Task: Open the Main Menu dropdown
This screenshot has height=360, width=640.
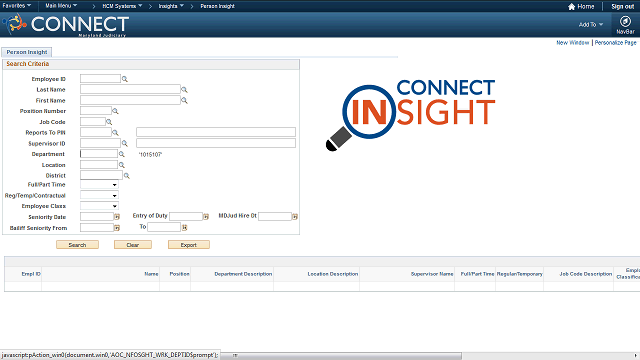Action: click(x=61, y=6)
